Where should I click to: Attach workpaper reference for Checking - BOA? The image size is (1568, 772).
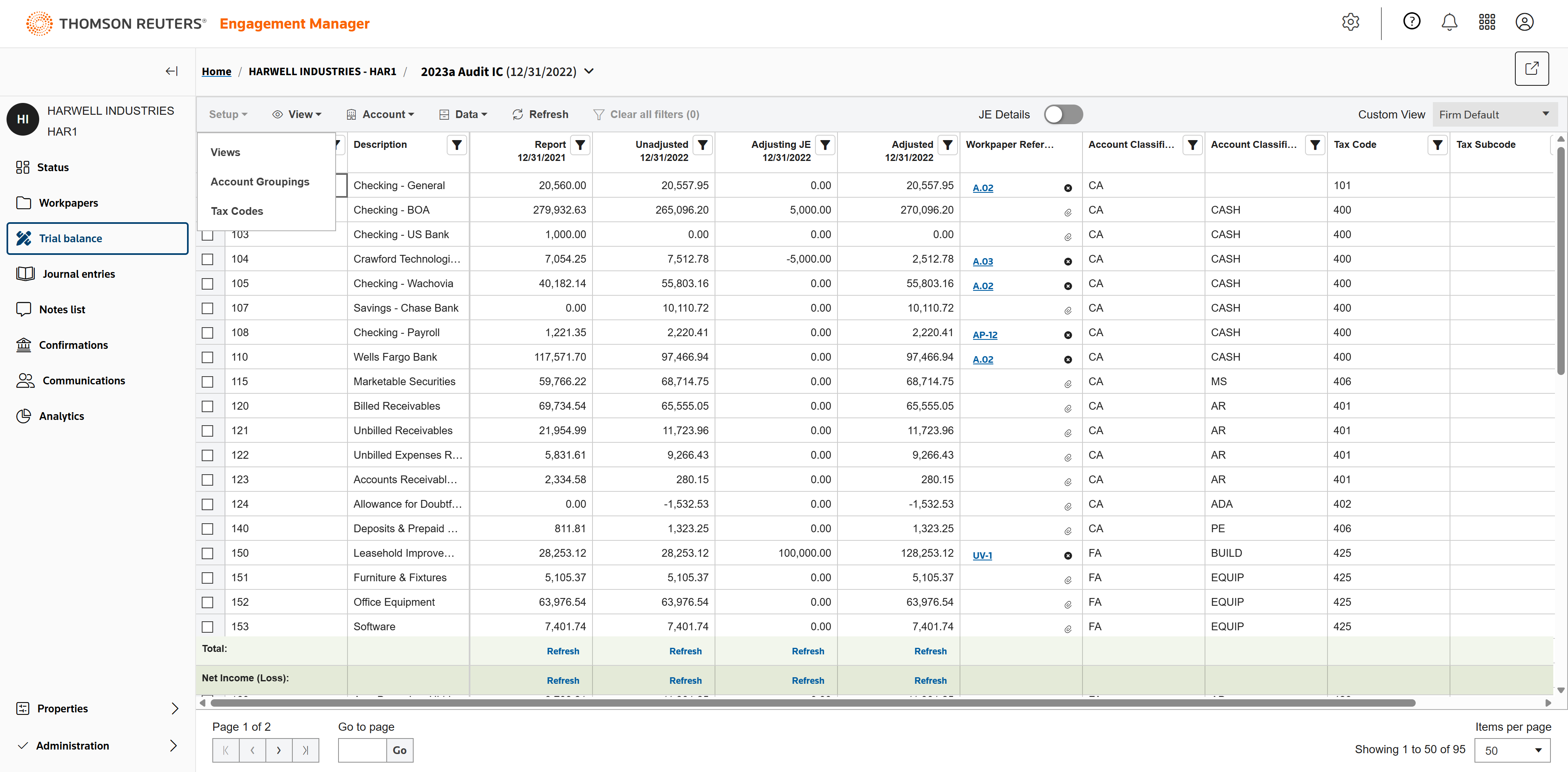pos(1068,212)
